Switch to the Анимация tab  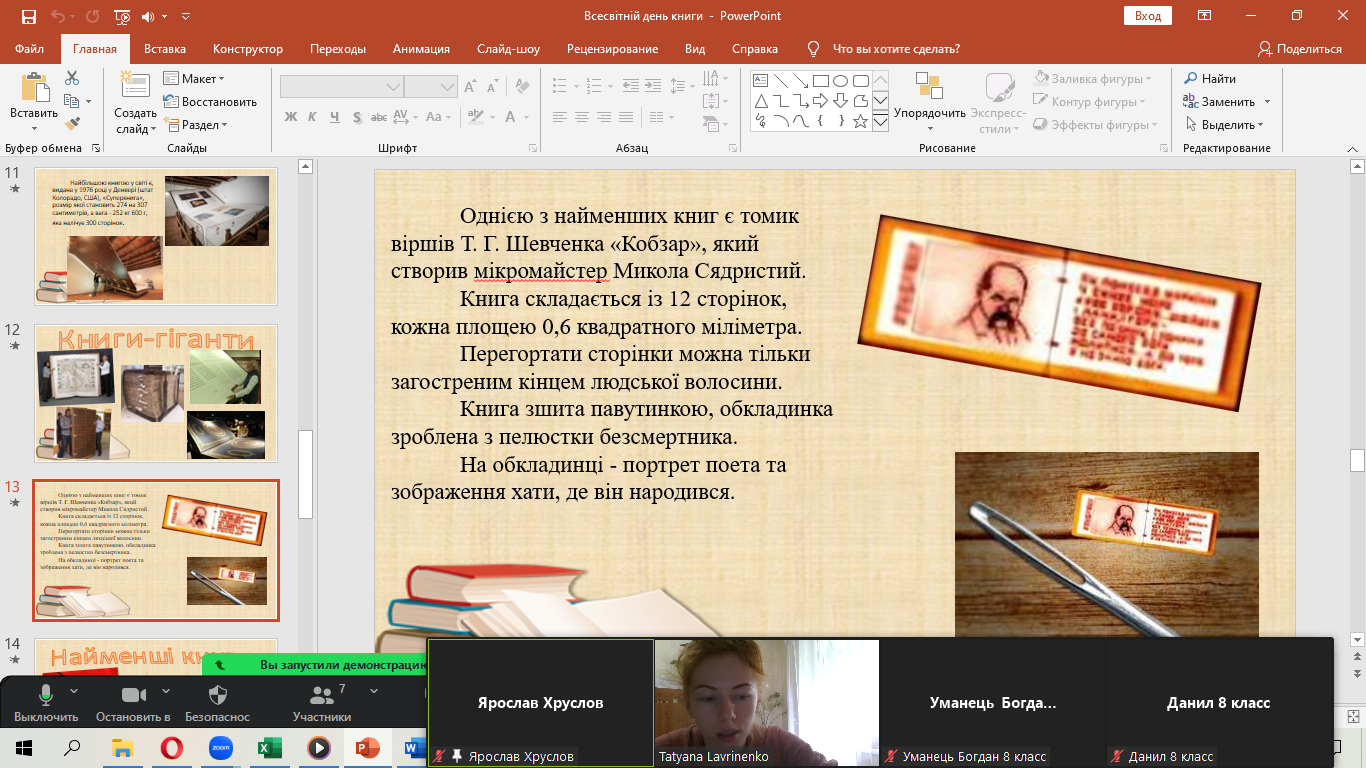coord(421,49)
